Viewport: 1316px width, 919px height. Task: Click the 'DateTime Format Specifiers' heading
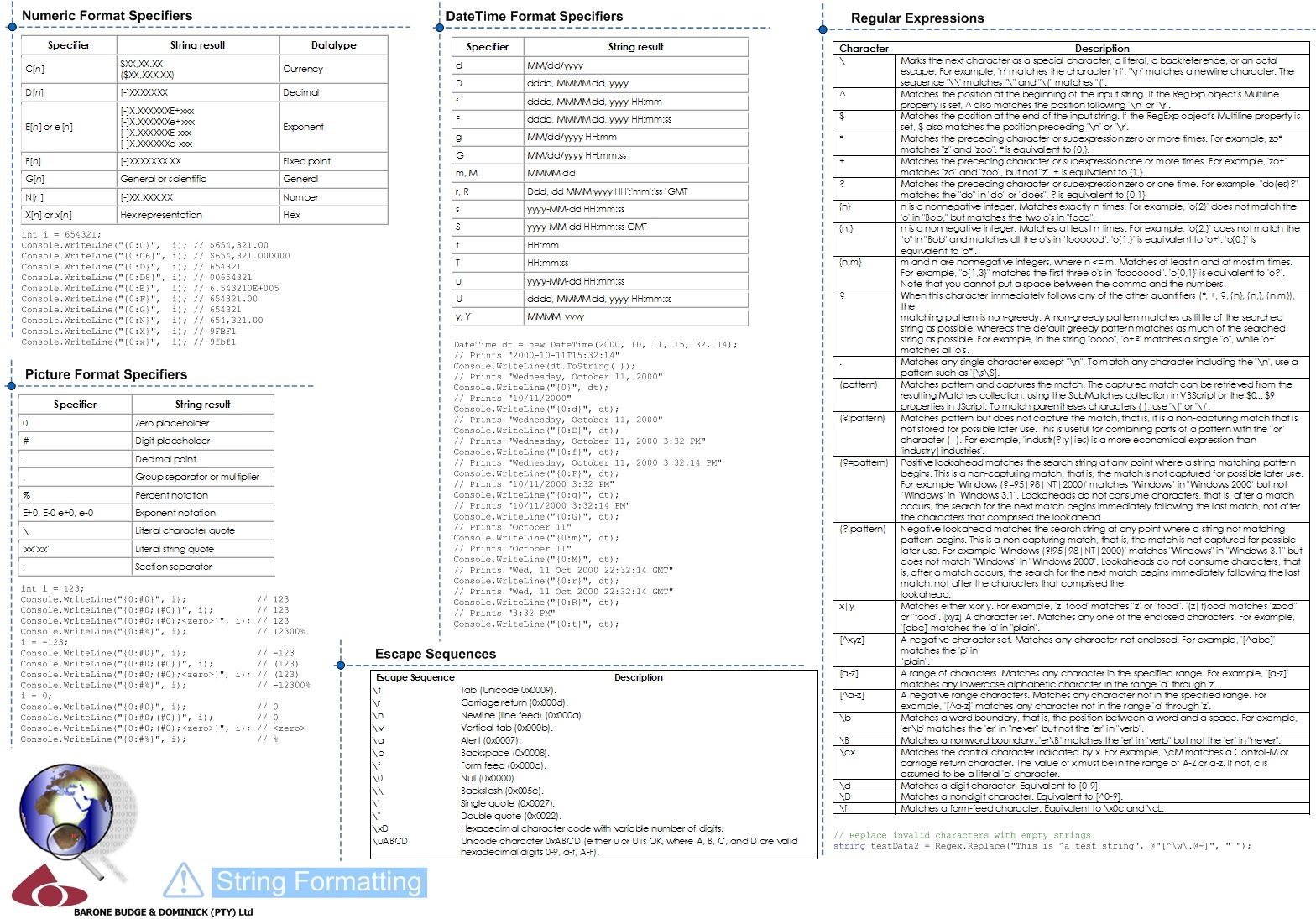[534, 16]
